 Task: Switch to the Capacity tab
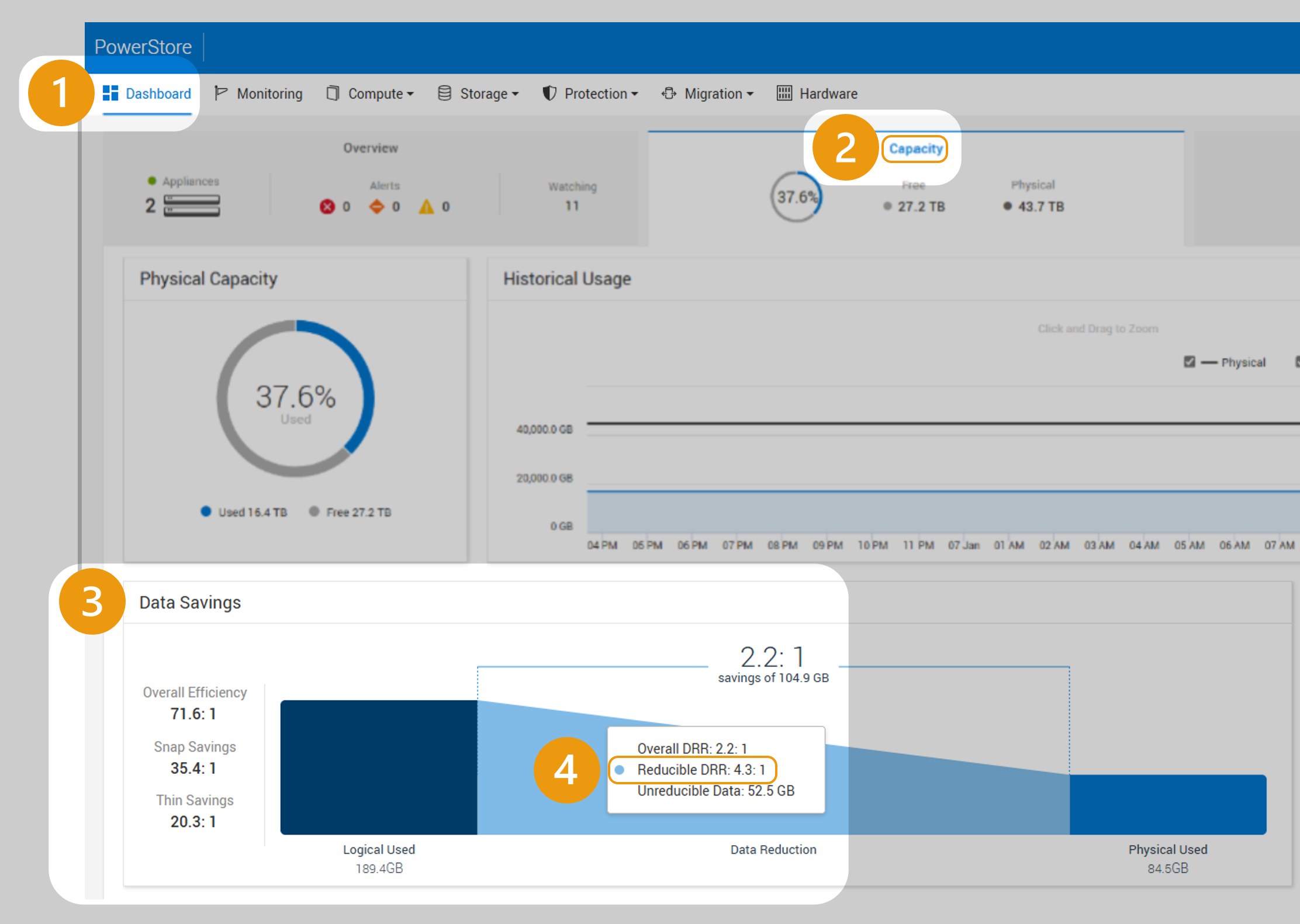coord(915,148)
